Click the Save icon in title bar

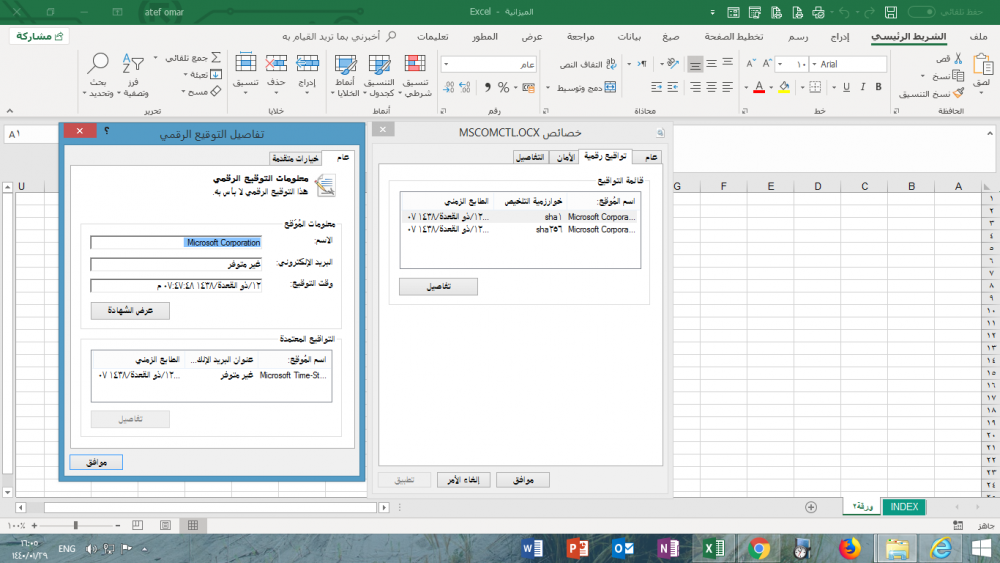click(891, 12)
